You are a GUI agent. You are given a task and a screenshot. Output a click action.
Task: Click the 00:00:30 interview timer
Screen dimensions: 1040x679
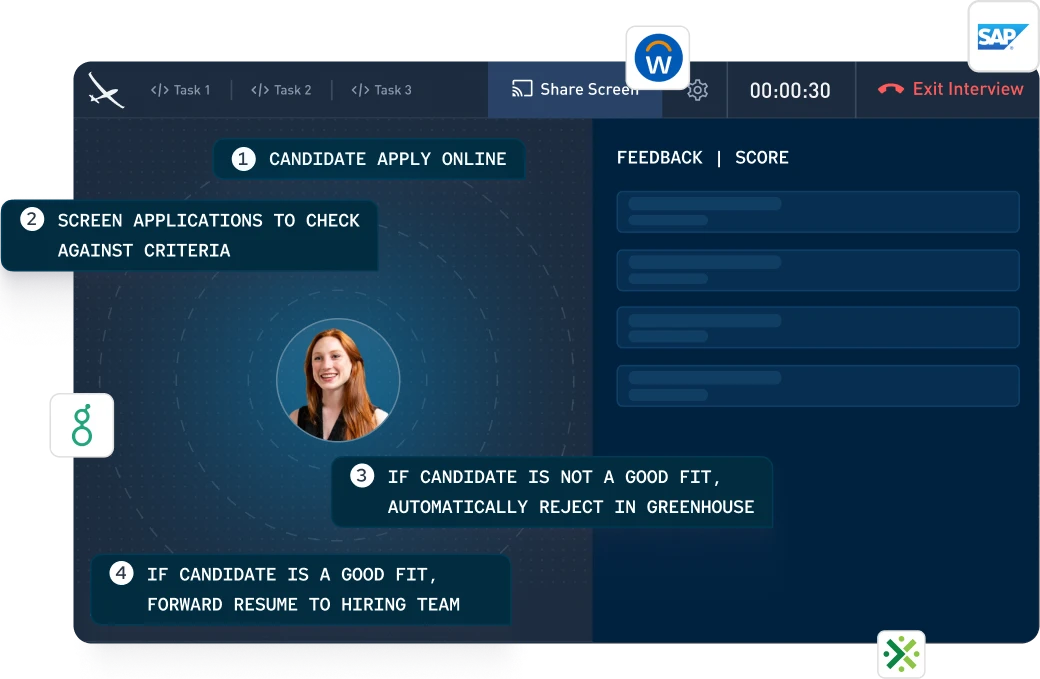tap(790, 90)
